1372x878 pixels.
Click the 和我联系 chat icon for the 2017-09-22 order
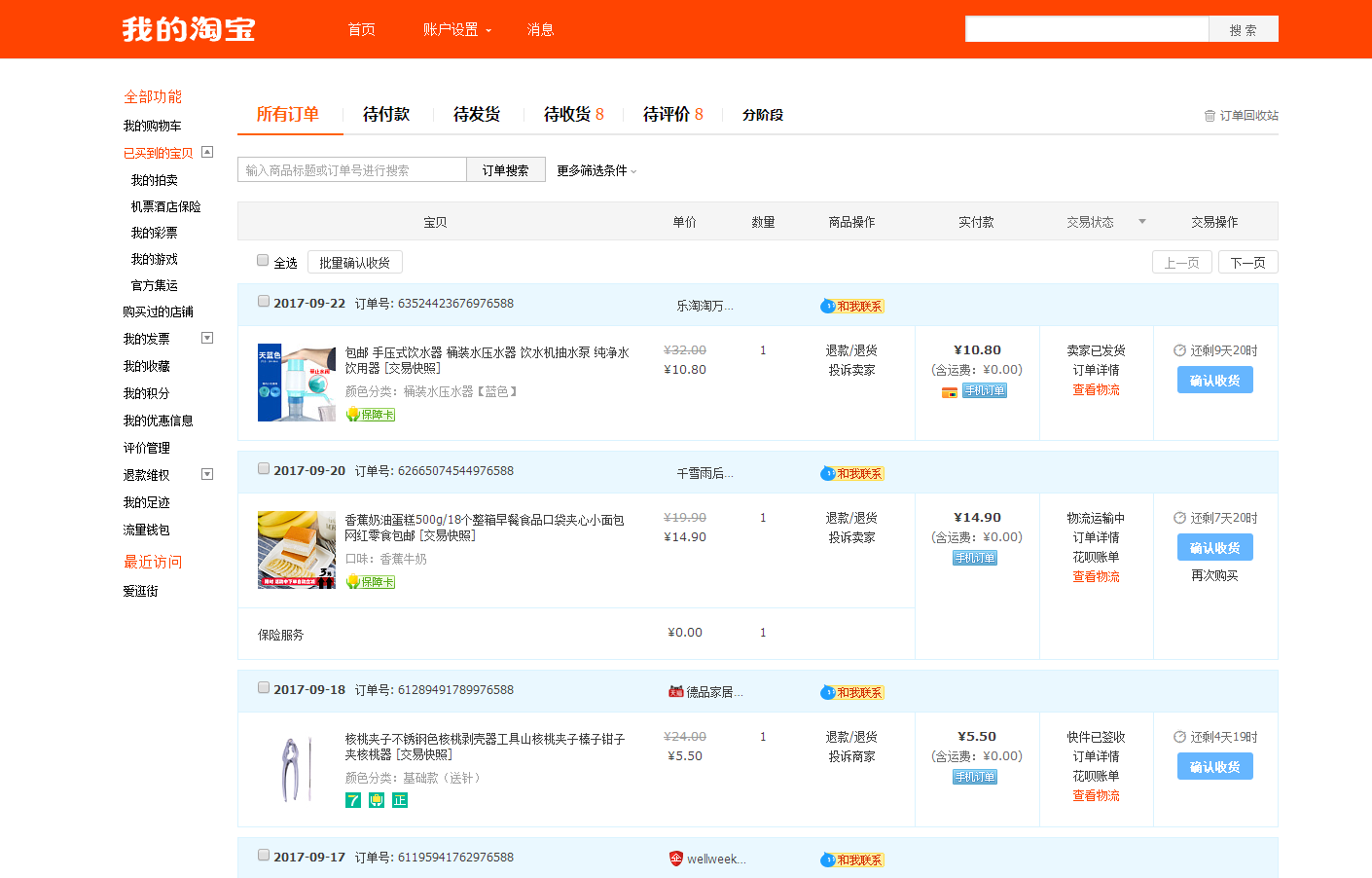coord(851,306)
